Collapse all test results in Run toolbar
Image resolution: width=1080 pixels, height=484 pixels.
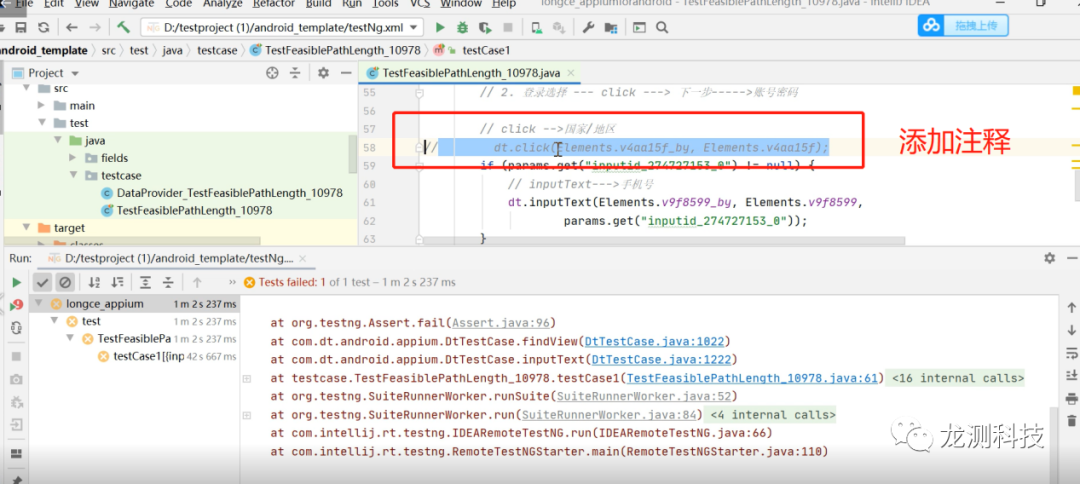pyautogui.click(x=168, y=282)
